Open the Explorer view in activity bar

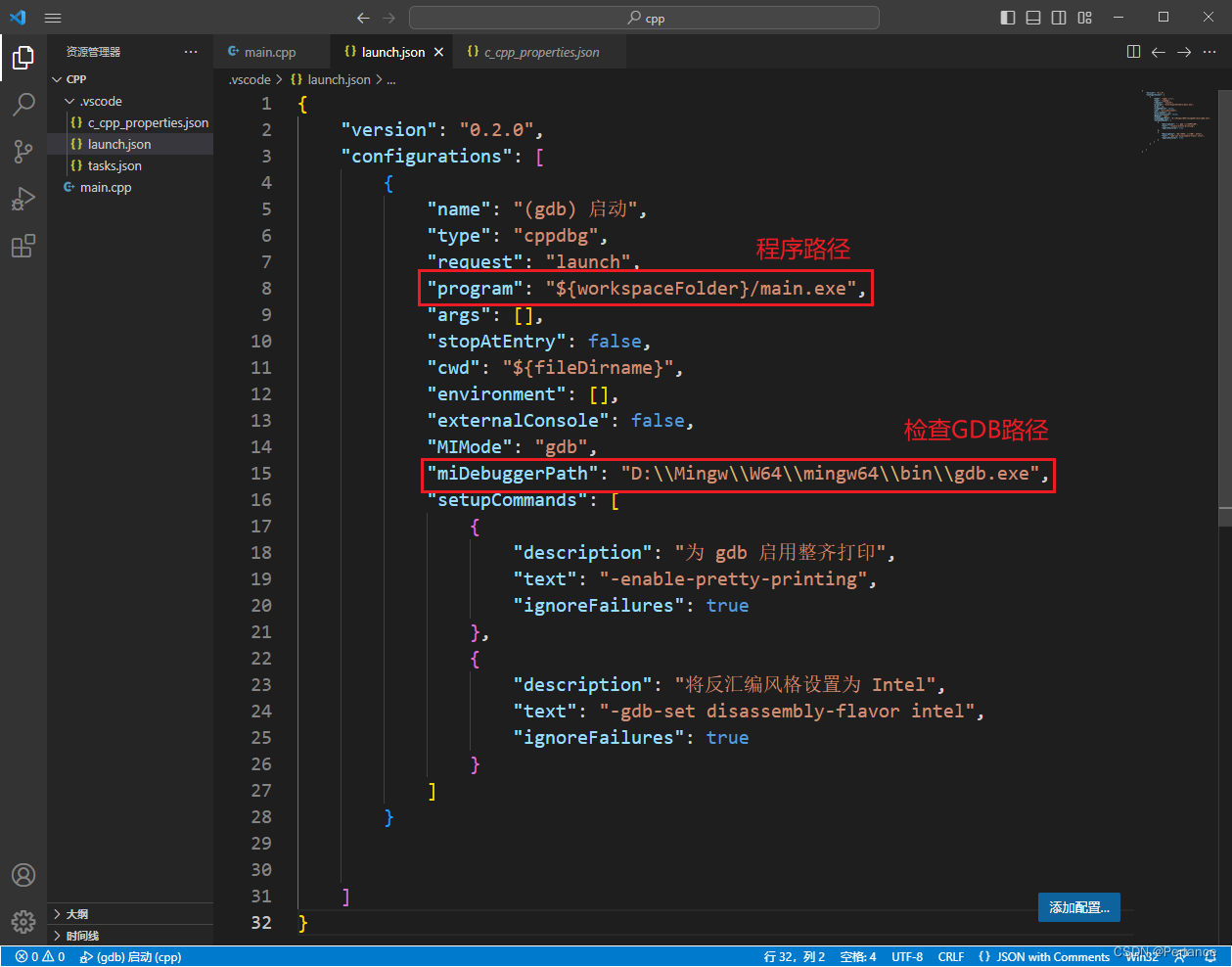point(23,59)
